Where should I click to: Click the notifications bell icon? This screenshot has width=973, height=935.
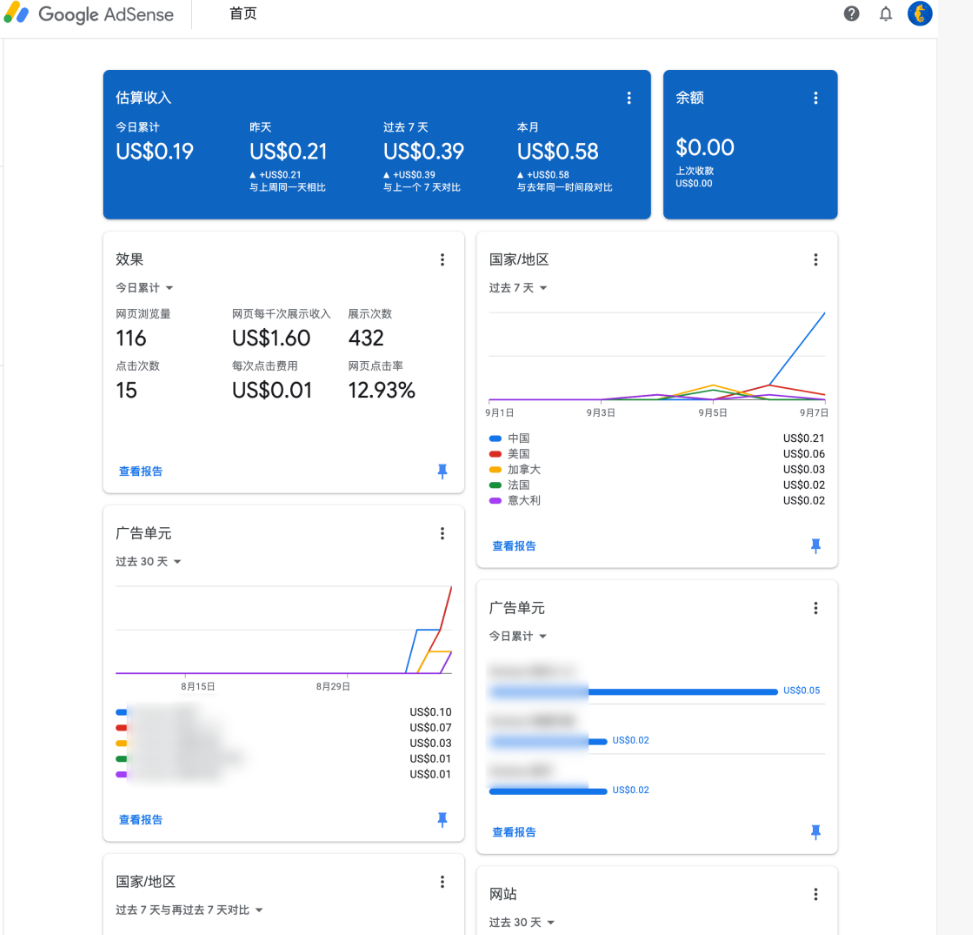point(886,14)
